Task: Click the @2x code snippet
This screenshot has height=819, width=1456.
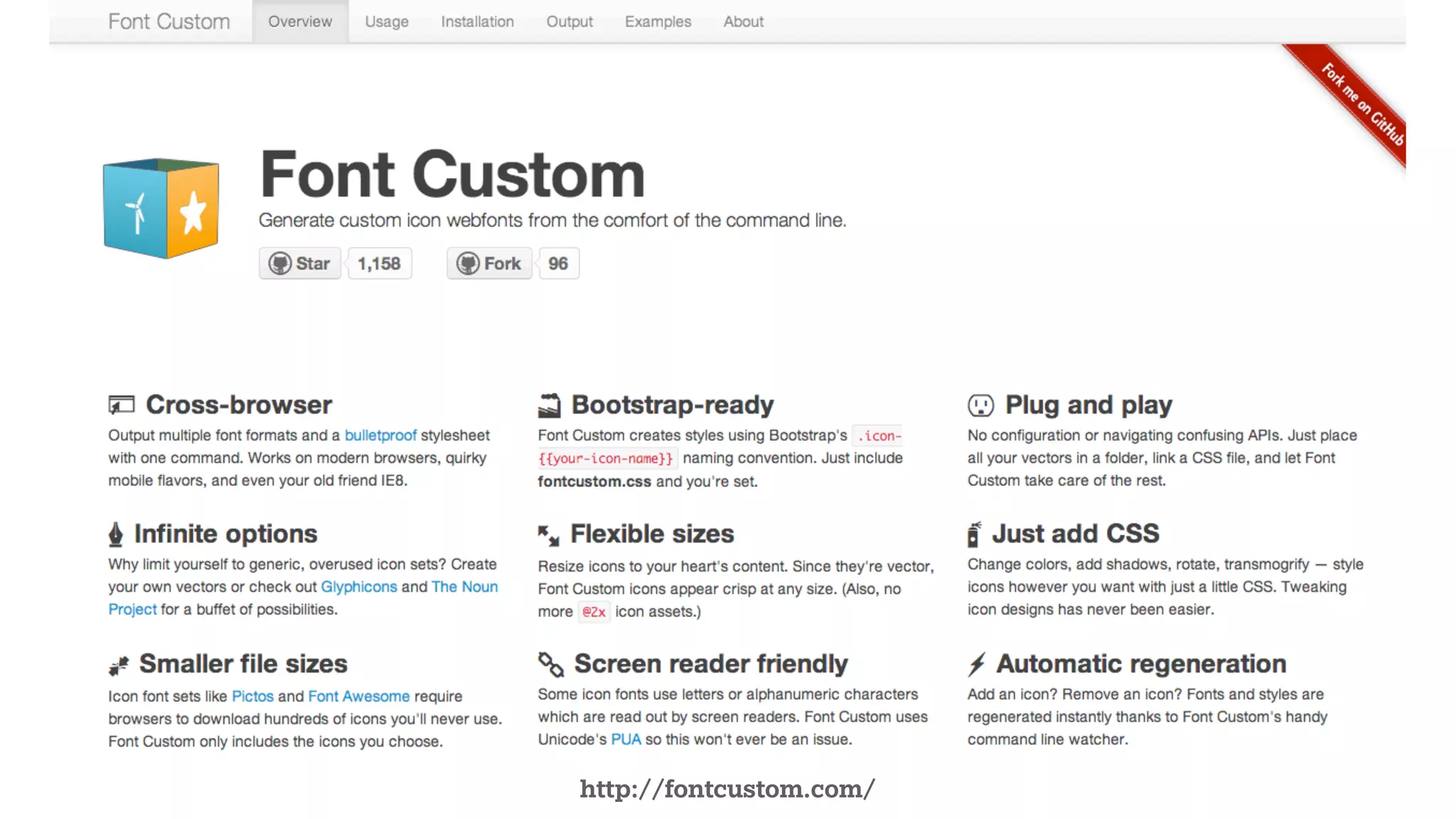Action: (x=594, y=611)
